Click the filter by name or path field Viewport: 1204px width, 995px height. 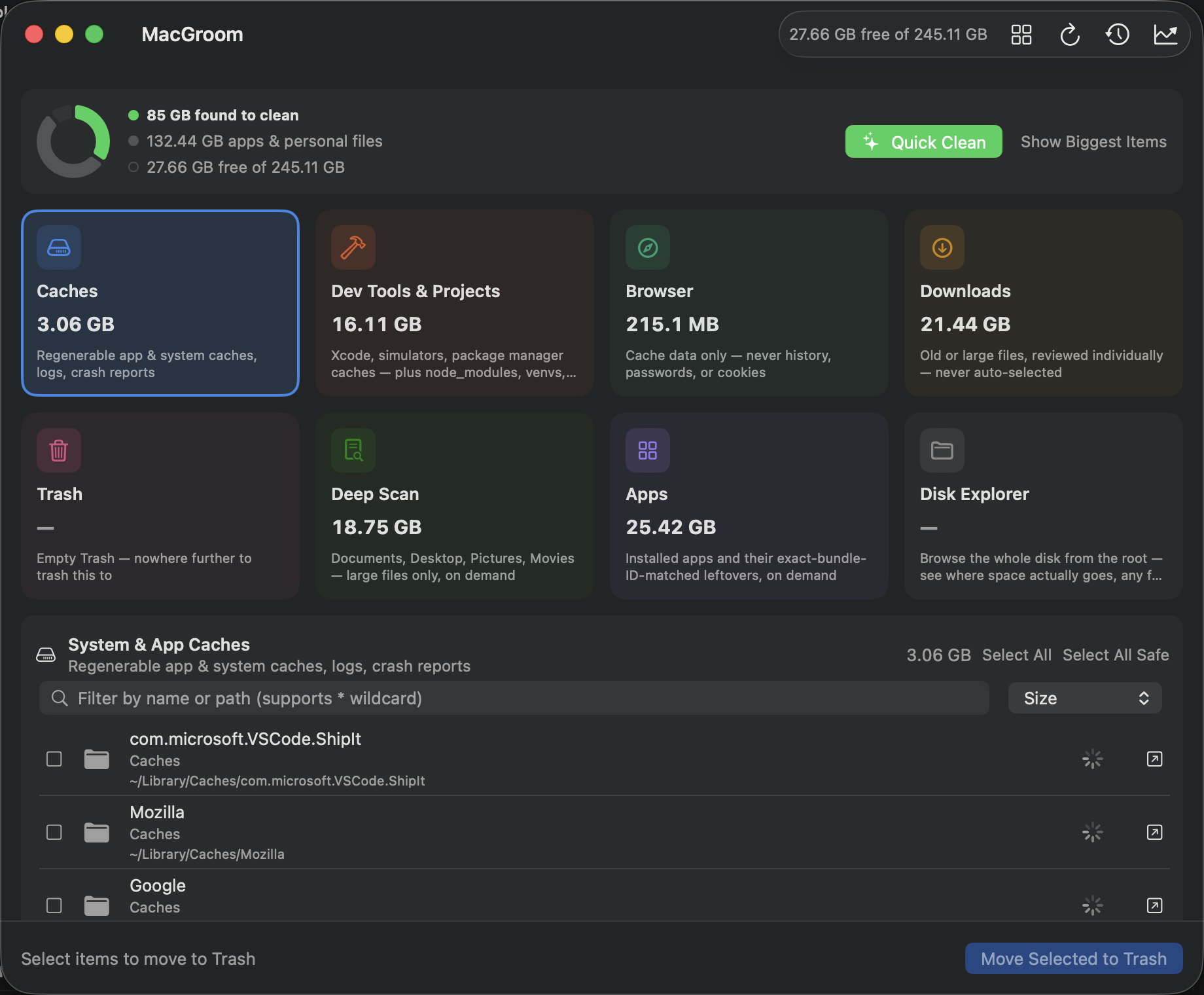pos(514,698)
